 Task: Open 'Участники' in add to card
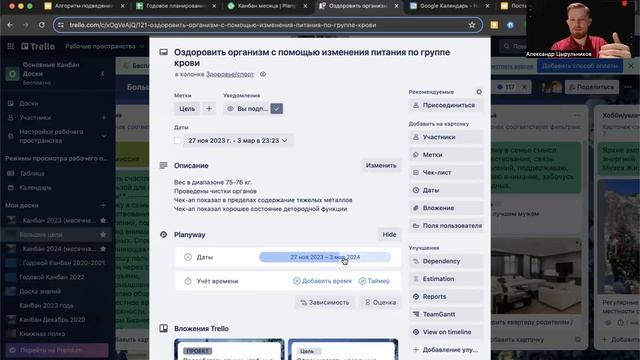446,137
